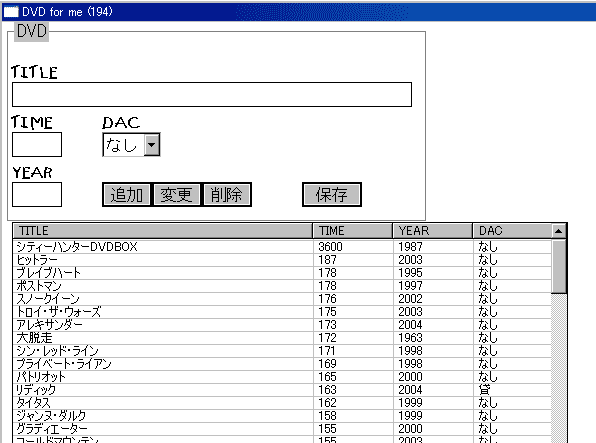Image resolution: width=596 pixels, height=443 pixels.
Task: Click TIME value 163
Action: tap(327, 390)
